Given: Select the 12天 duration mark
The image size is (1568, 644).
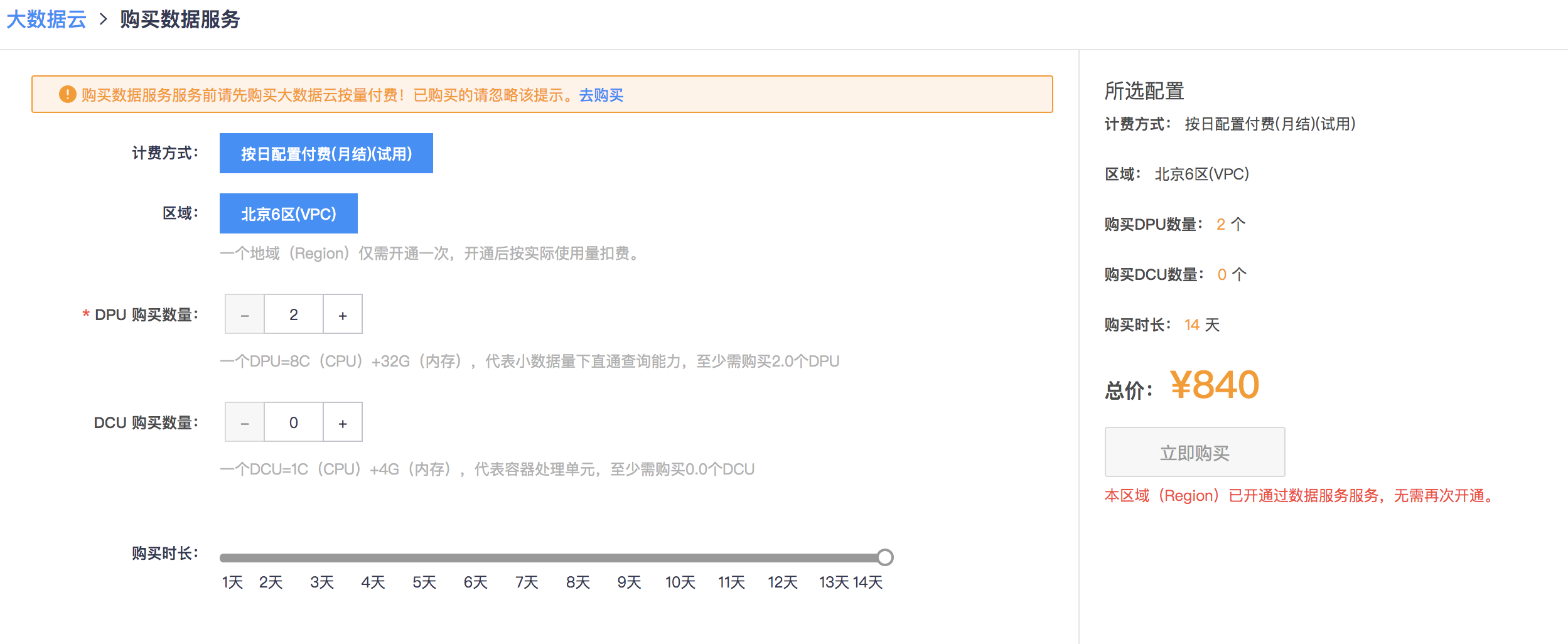Looking at the screenshot, I should tap(783, 582).
